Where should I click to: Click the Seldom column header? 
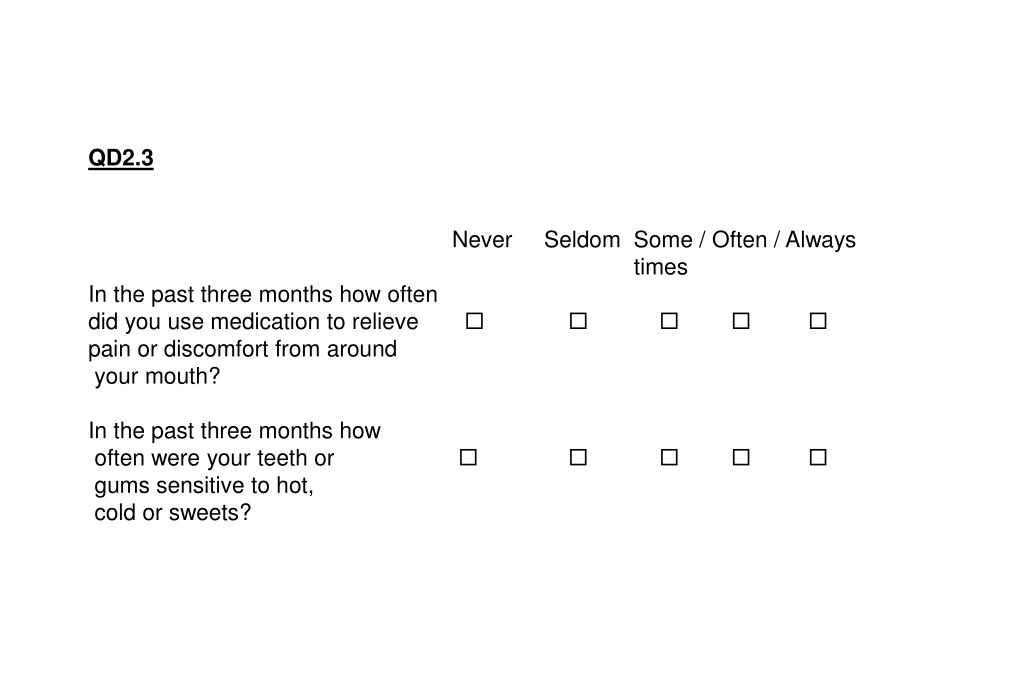pos(582,240)
